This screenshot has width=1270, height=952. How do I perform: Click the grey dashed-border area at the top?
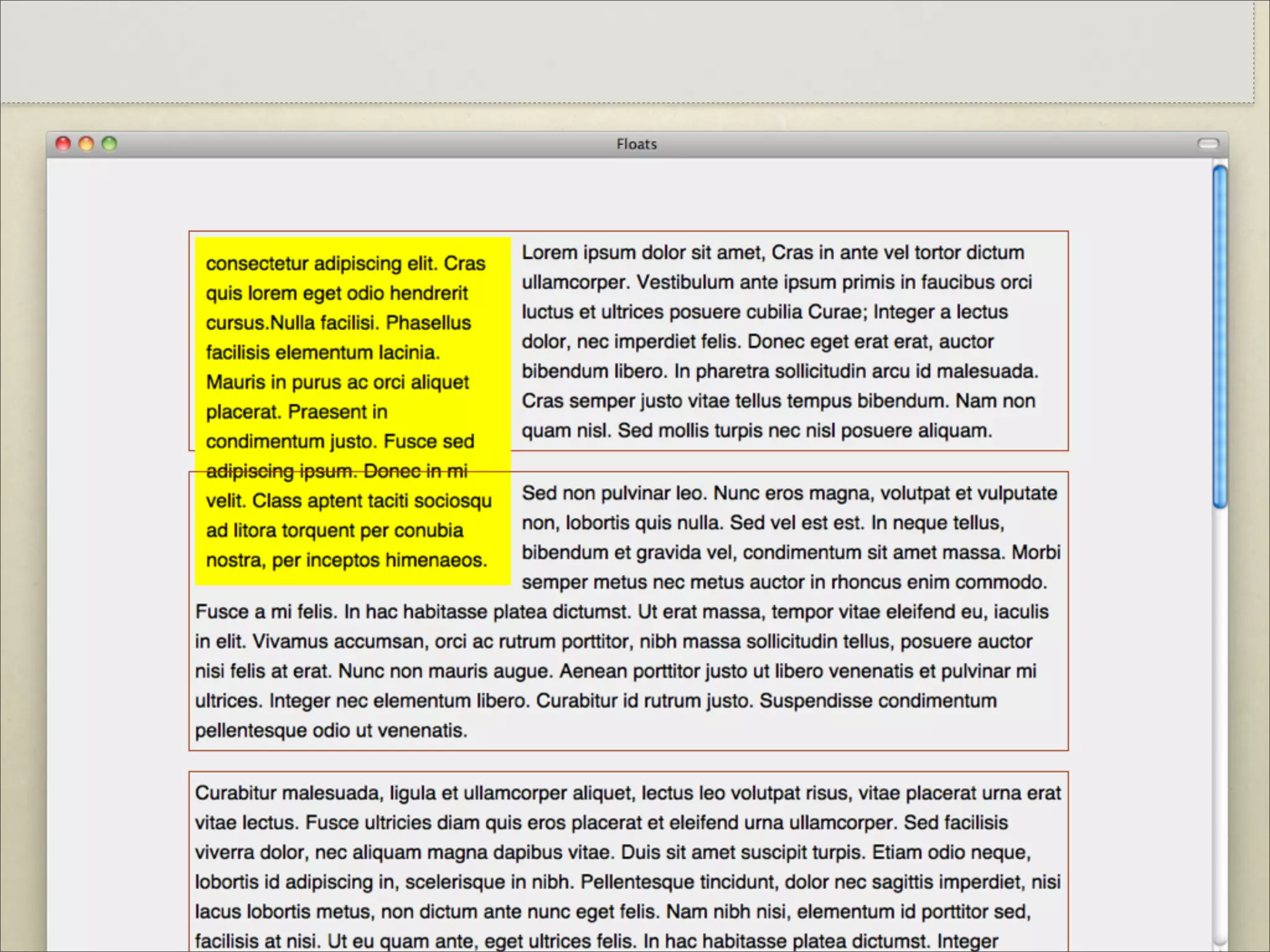(626, 50)
